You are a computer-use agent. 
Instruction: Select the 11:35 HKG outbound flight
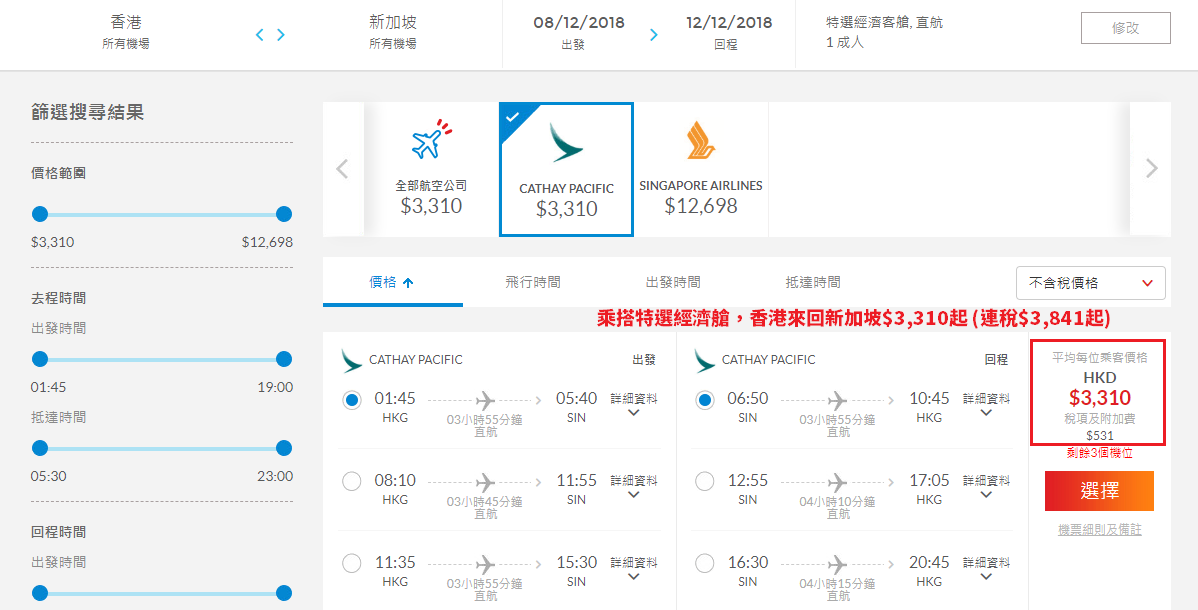tap(351, 563)
